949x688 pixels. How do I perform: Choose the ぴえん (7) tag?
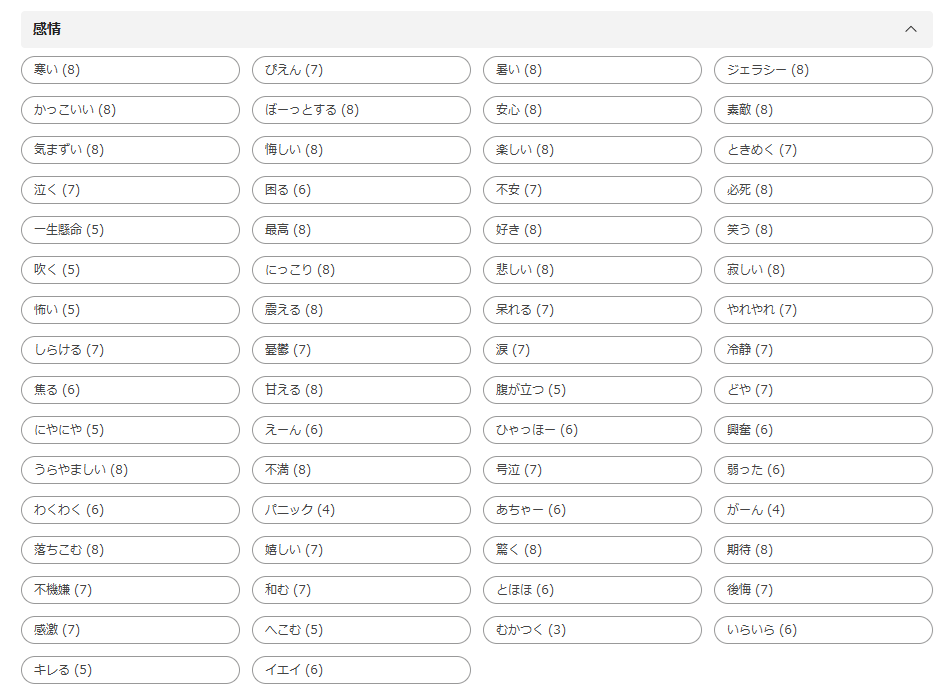[361, 70]
